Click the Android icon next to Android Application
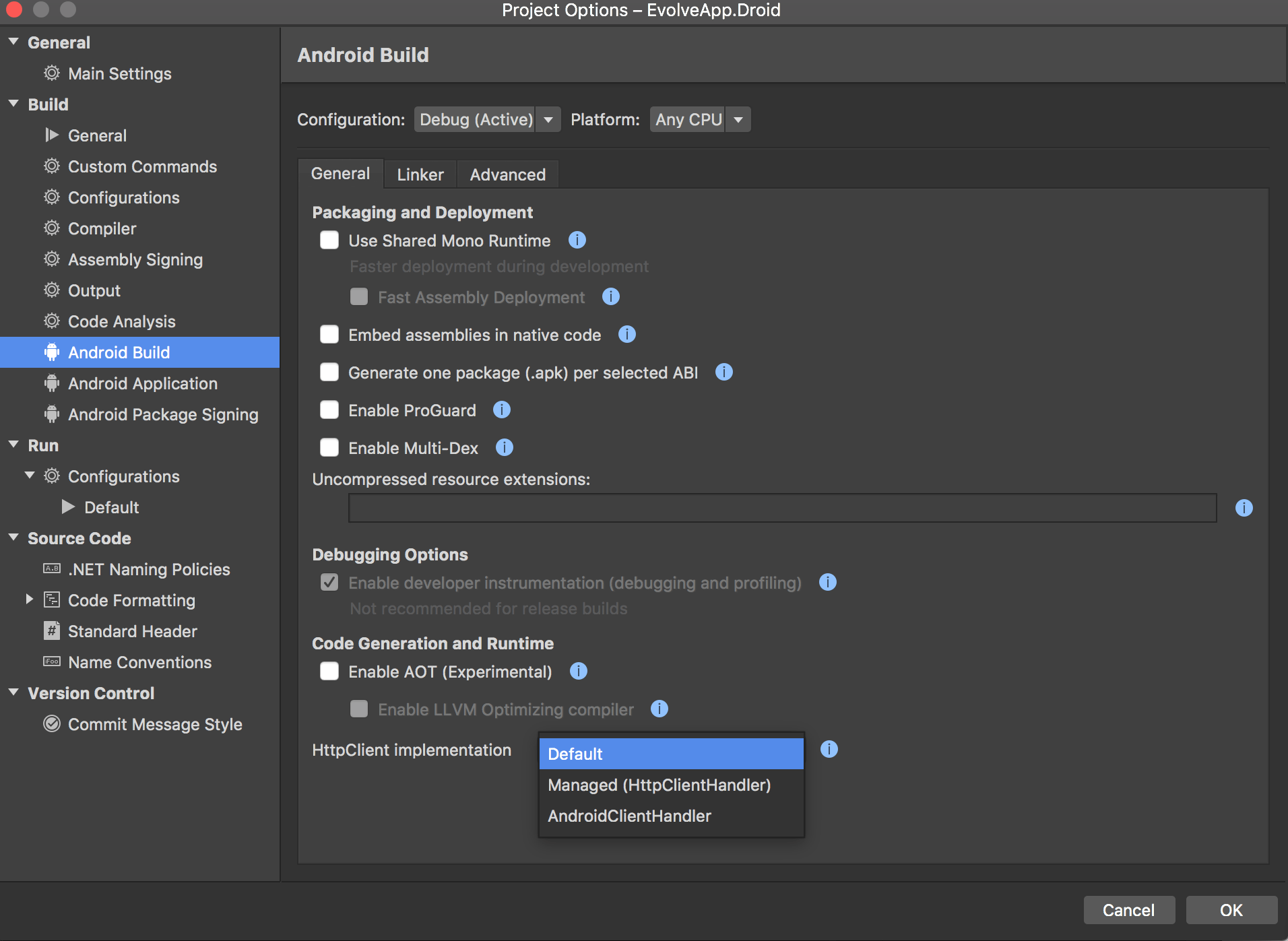Viewport: 1288px width, 941px height. pos(52,383)
